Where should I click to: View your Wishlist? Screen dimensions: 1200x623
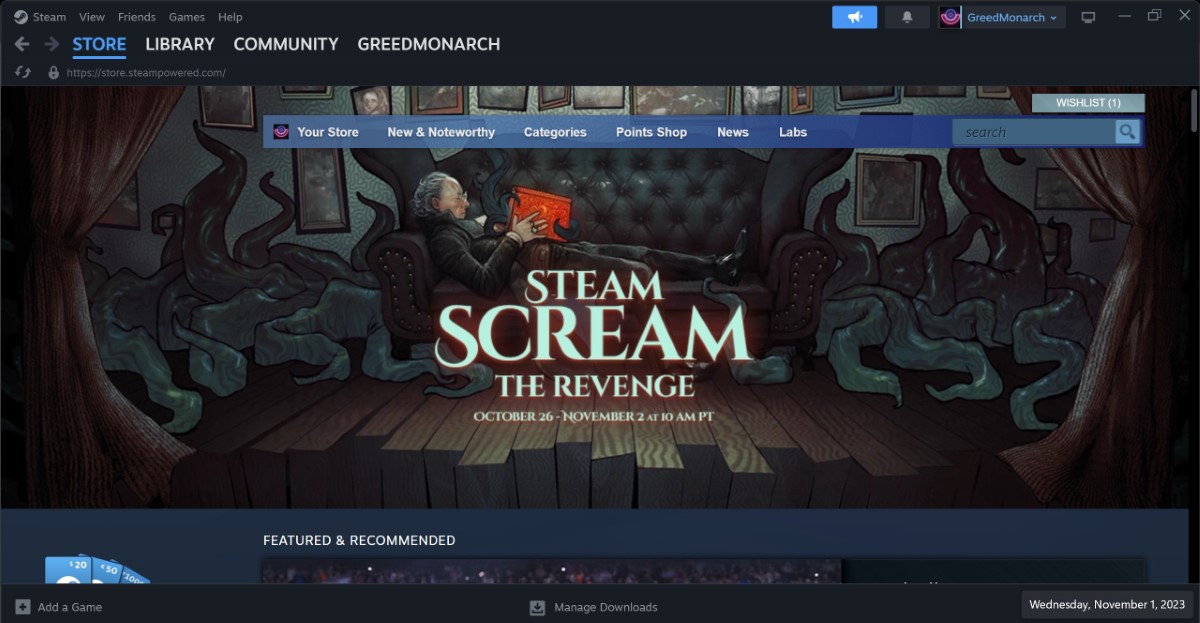tap(1088, 102)
